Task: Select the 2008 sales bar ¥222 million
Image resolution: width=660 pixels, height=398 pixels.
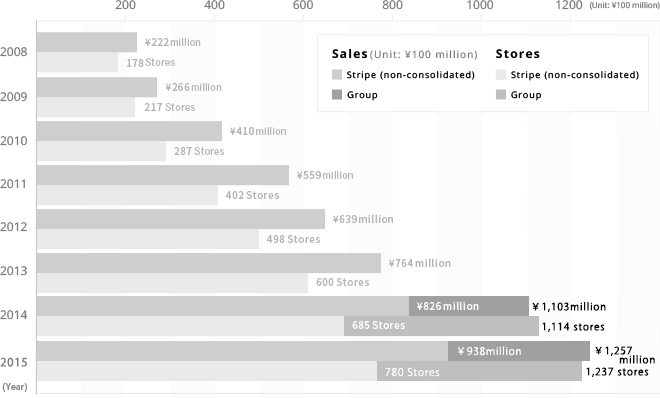Action: coord(87,42)
